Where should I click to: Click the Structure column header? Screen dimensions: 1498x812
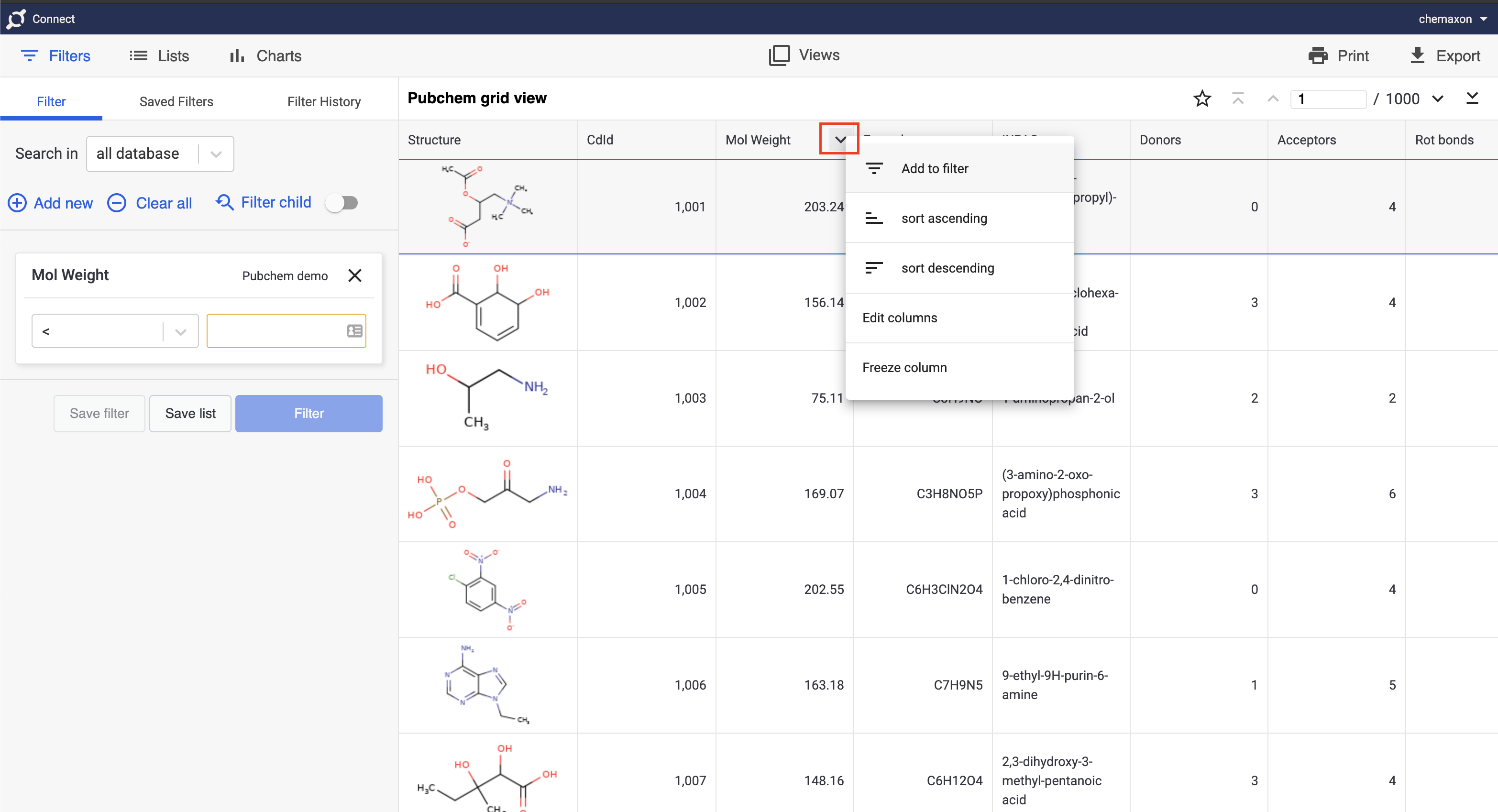pos(488,140)
